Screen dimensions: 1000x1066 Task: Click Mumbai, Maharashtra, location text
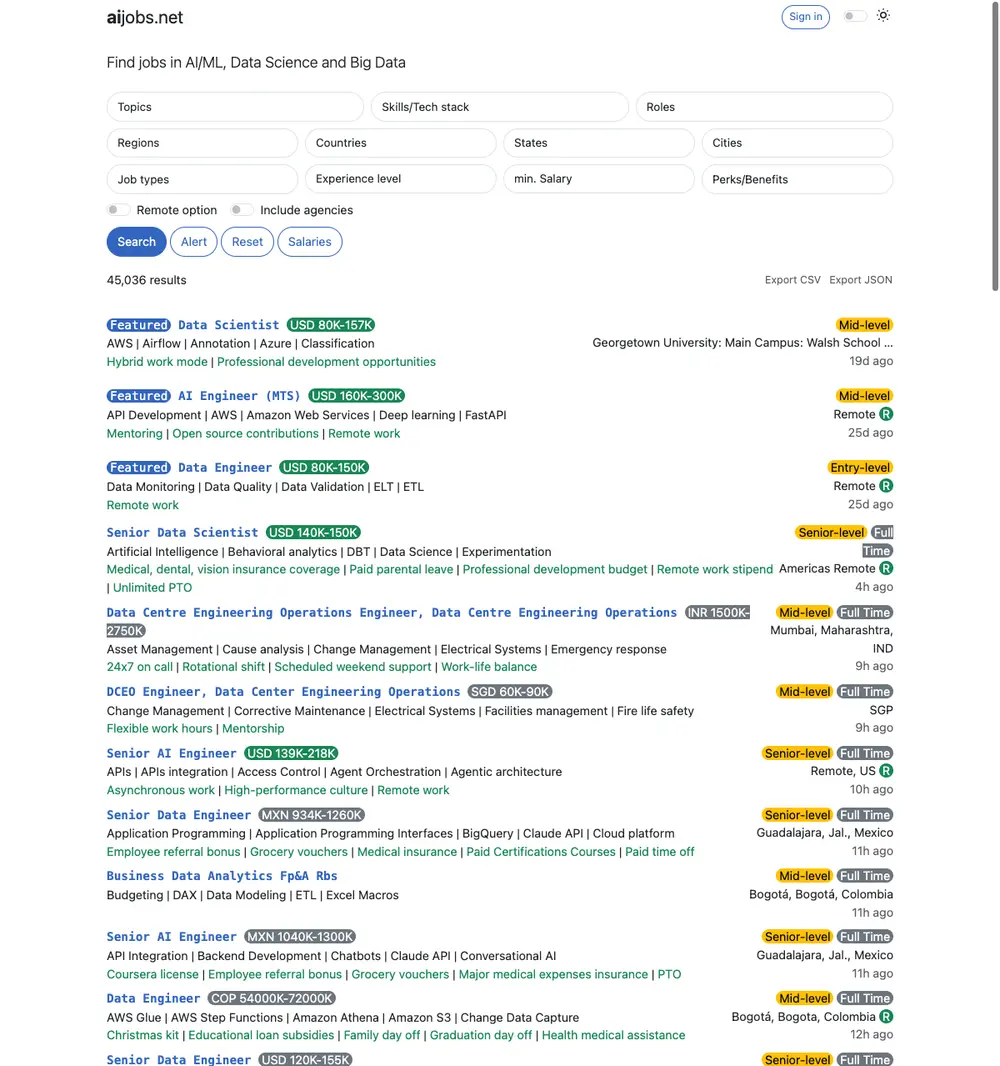831,630
